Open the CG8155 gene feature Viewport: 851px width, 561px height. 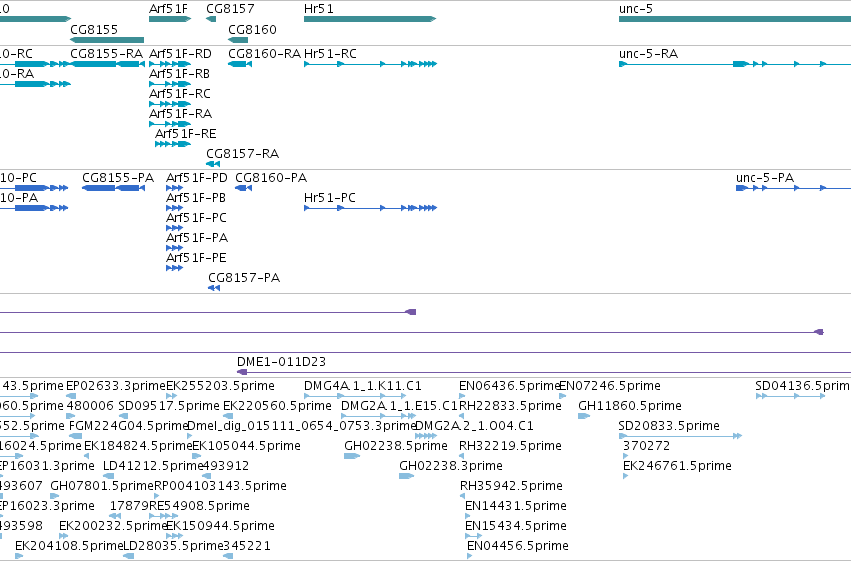tap(107, 40)
